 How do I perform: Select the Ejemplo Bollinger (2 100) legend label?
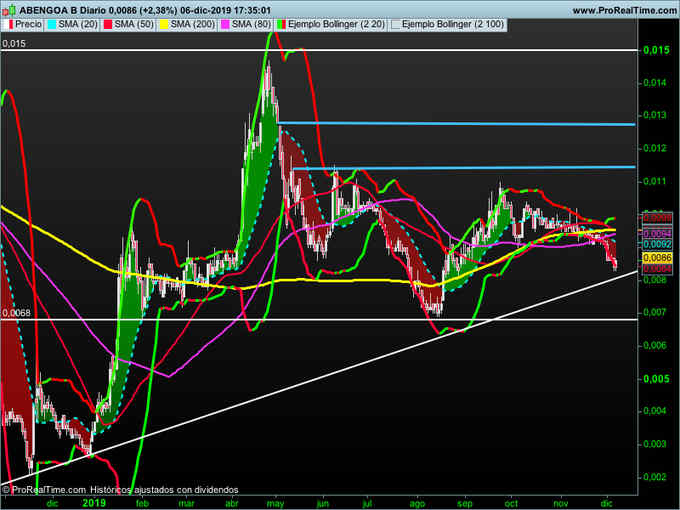pyautogui.click(x=453, y=24)
